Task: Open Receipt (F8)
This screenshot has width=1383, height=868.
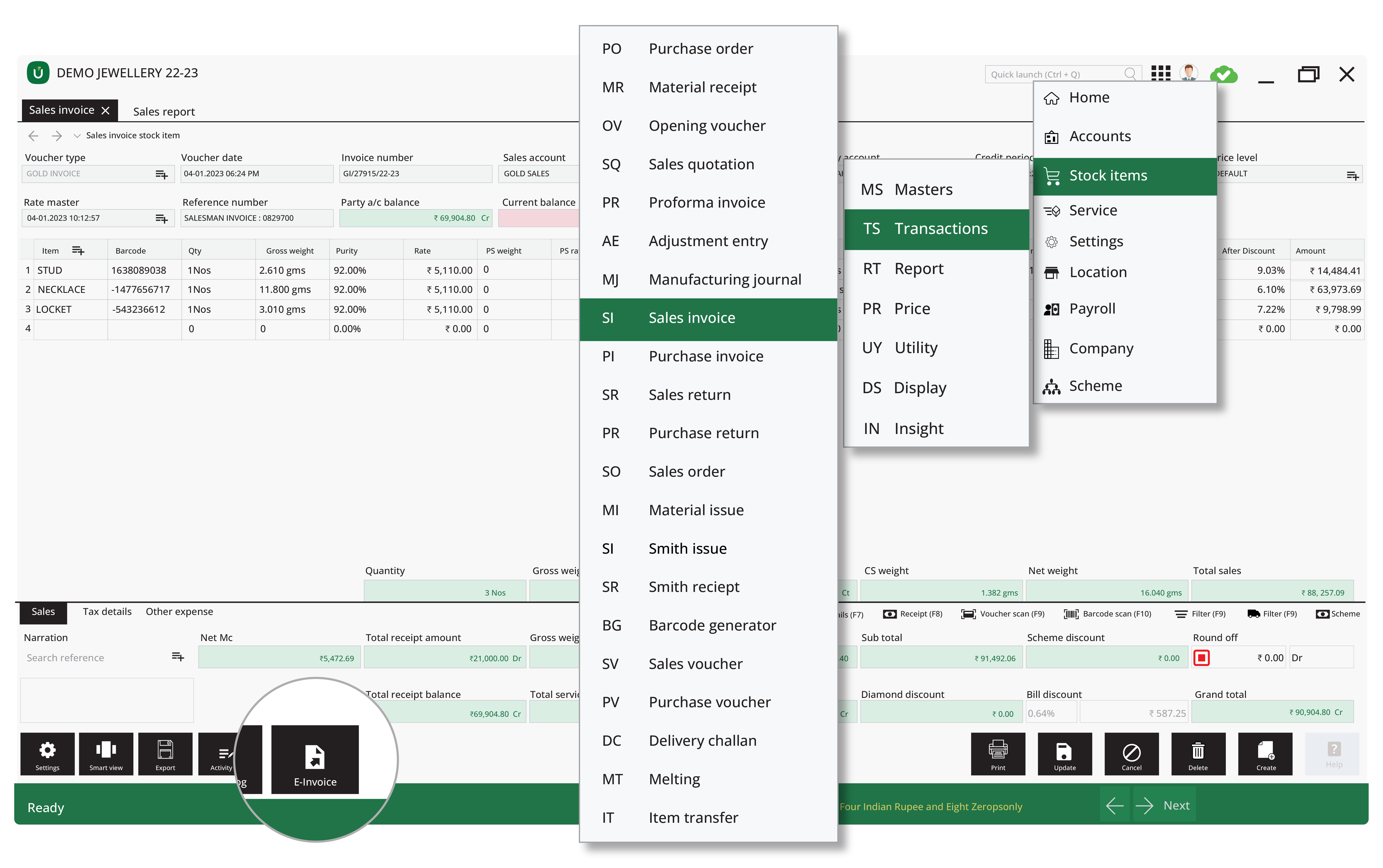Action: [x=913, y=614]
